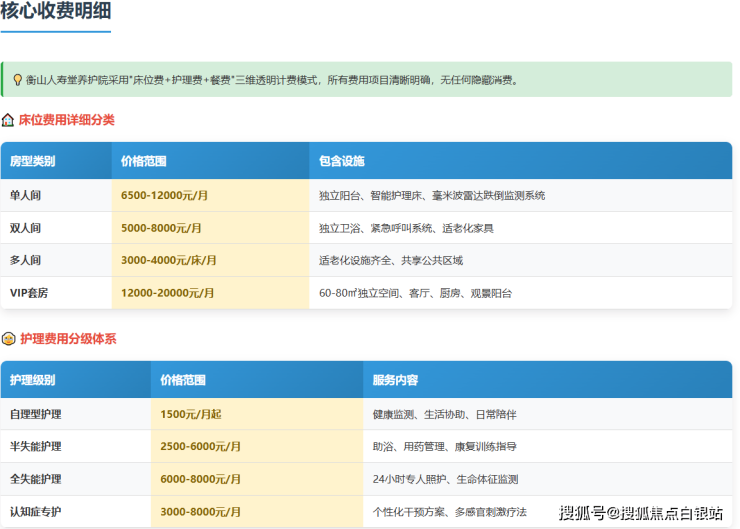Click the 12000-20000元/月 price cell
The height and width of the screenshot is (529, 740).
pos(167,293)
